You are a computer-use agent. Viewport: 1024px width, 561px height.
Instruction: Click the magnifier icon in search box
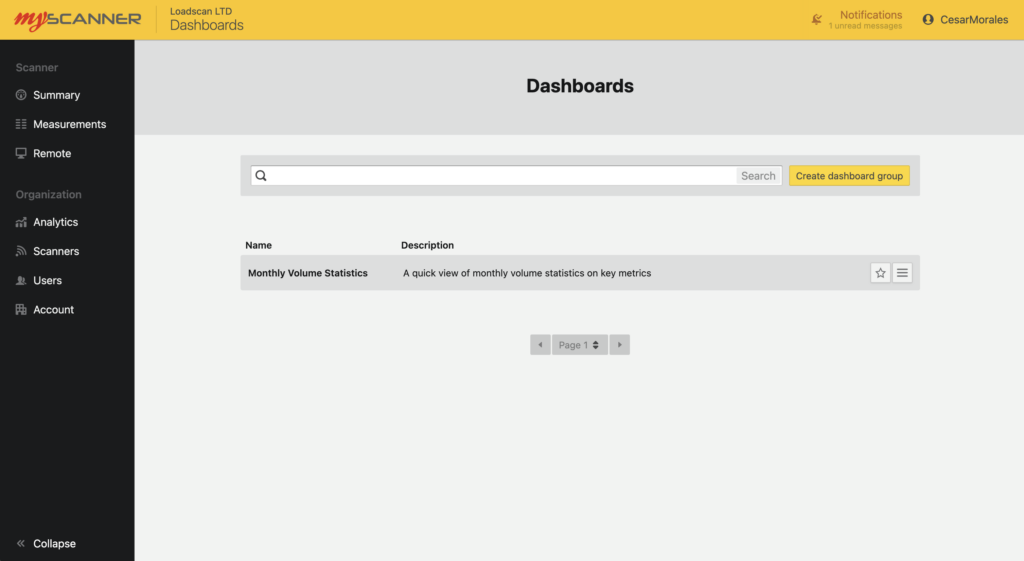point(261,175)
